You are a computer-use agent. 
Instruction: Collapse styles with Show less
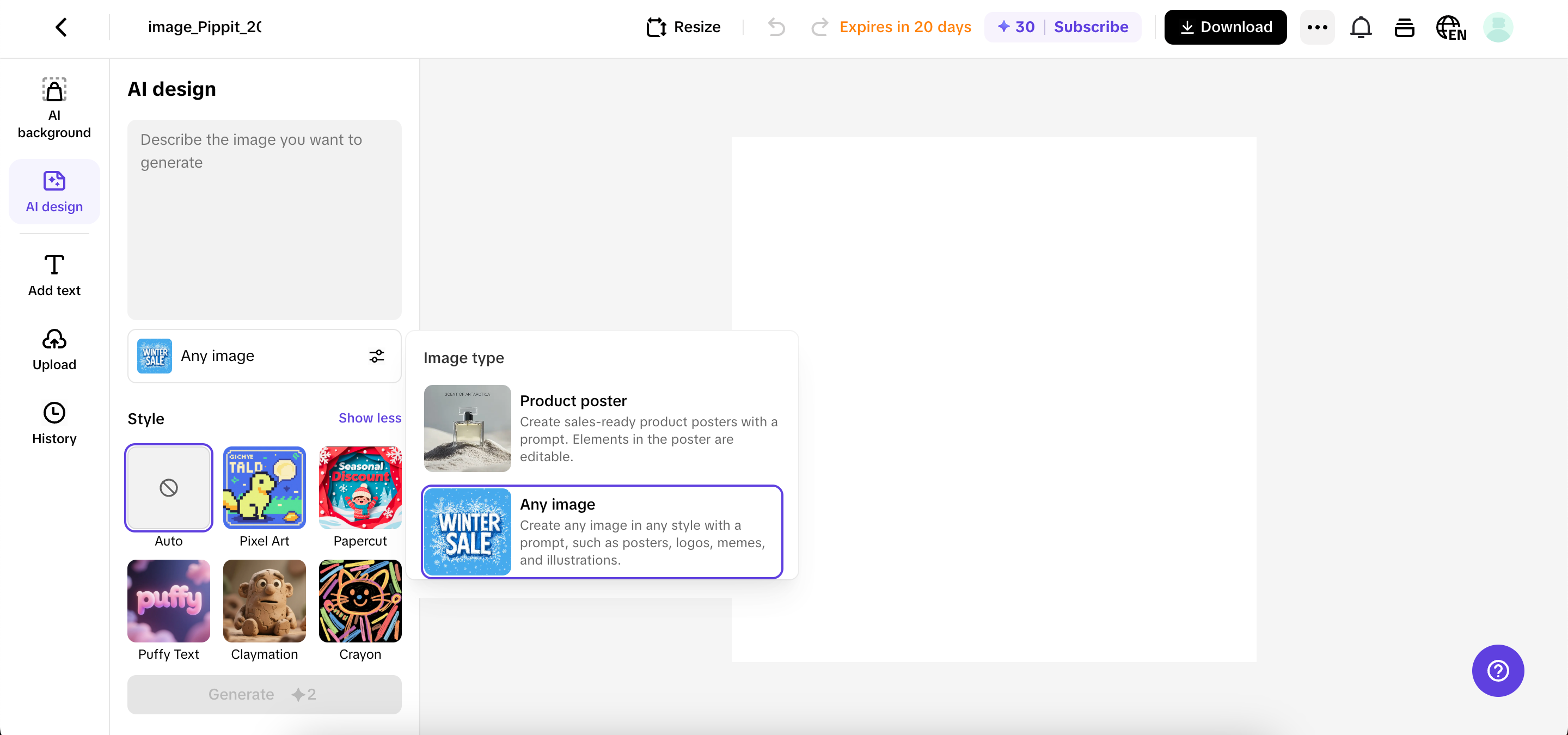tap(369, 418)
